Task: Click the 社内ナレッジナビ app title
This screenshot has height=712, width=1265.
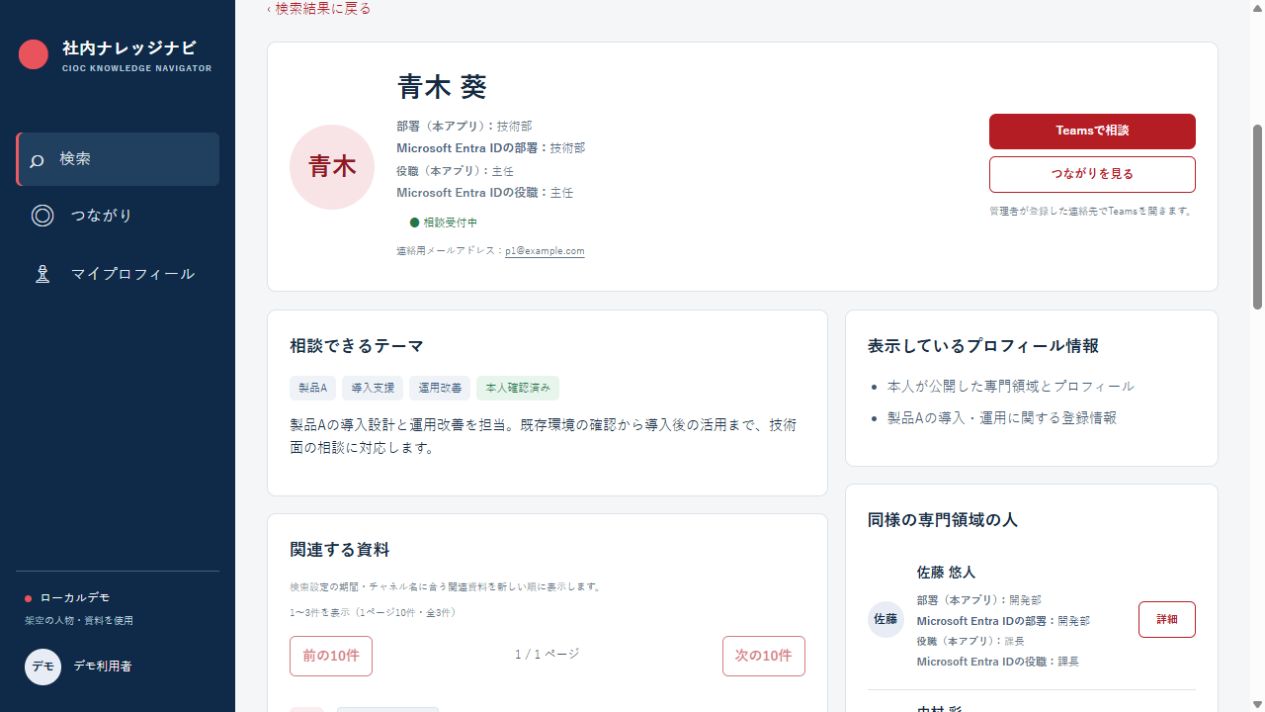Action: click(x=129, y=47)
